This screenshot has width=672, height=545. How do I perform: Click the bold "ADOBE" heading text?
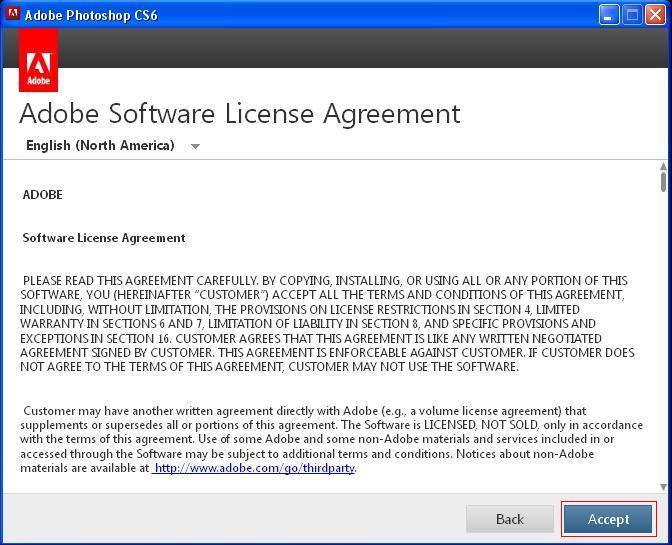[x=42, y=195]
